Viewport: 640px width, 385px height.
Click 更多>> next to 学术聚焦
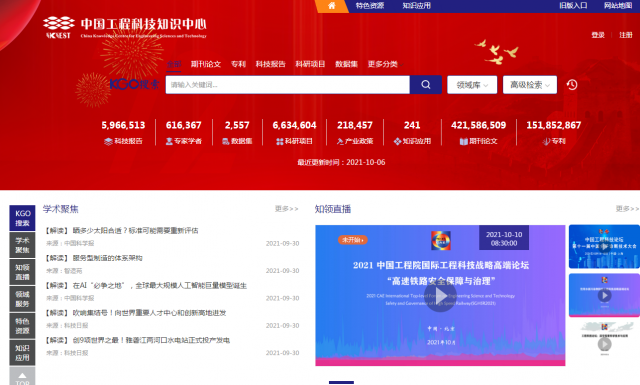tap(287, 209)
